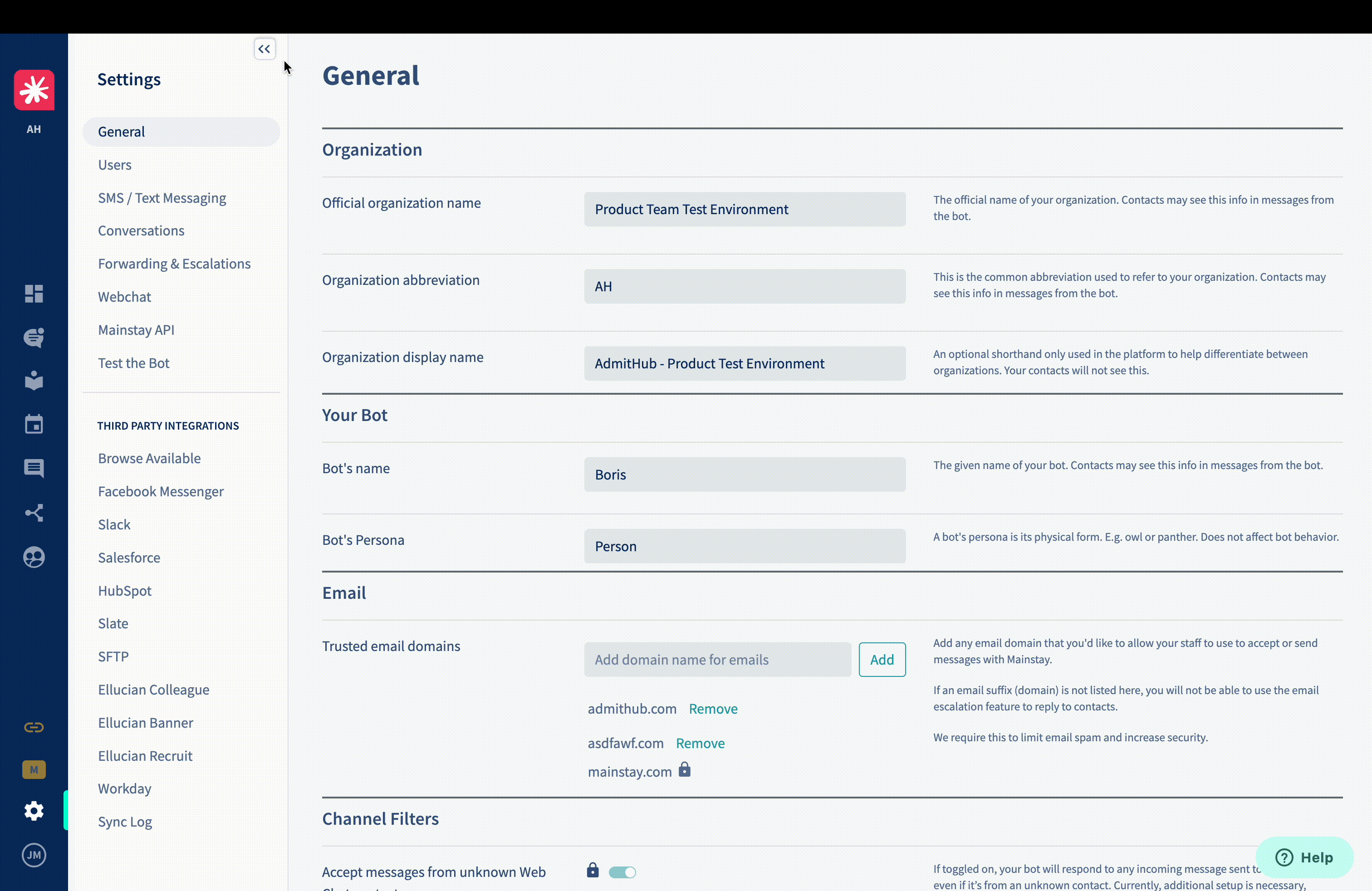Open the share nodes icon in sidebar
The height and width of the screenshot is (891, 1372).
pyautogui.click(x=34, y=513)
